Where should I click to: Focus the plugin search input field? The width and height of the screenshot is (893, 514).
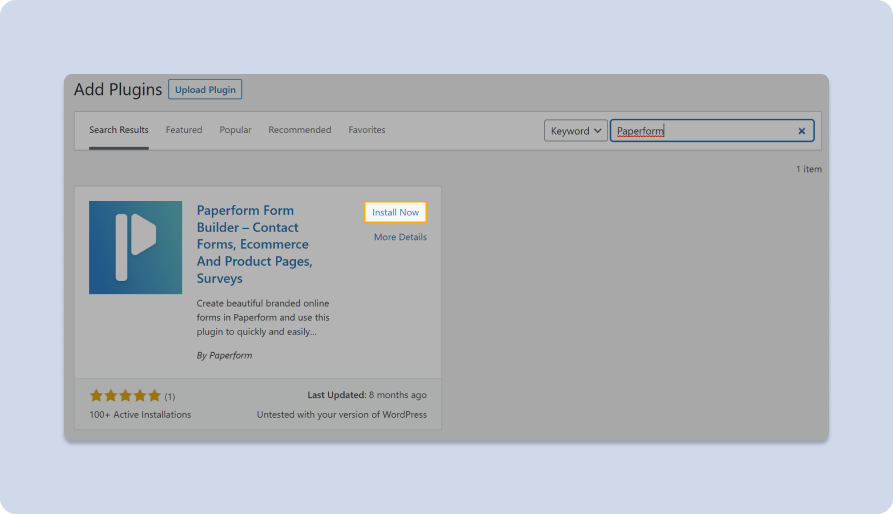705,130
